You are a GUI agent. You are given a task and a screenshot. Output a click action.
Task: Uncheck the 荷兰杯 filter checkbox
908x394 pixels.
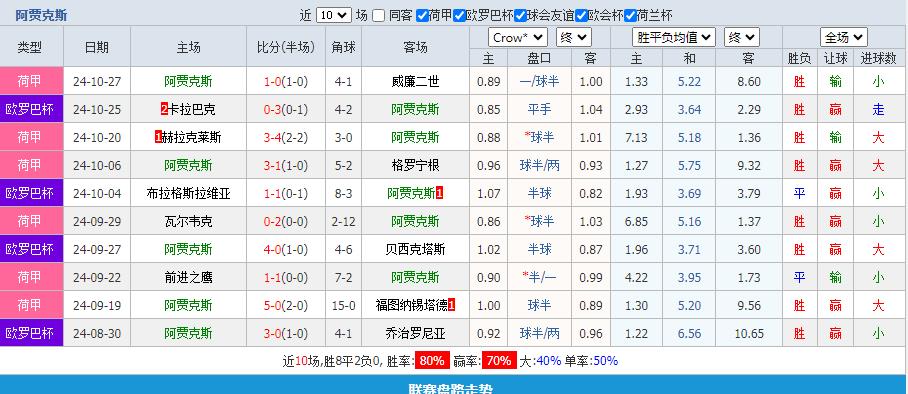(630, 16)
